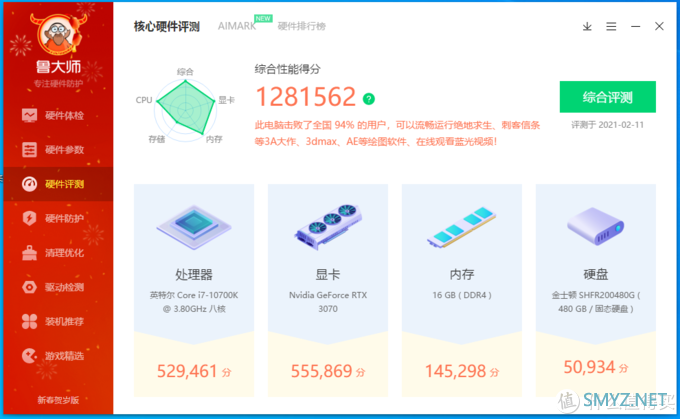Click processor score 529,461

tap(187, 371)
